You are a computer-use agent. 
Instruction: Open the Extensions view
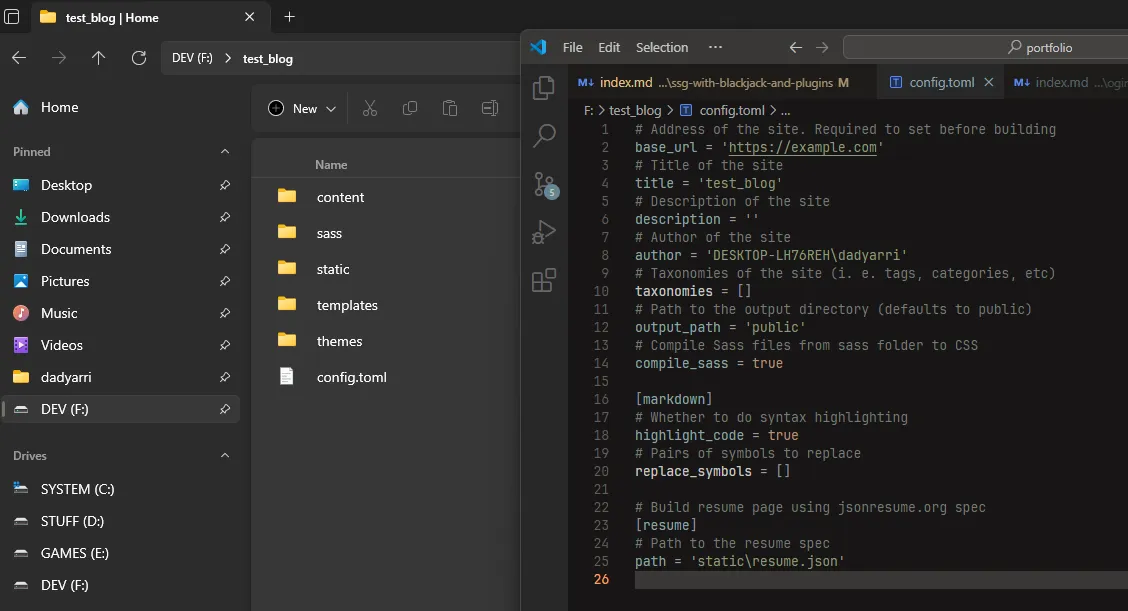coord(544,281)
